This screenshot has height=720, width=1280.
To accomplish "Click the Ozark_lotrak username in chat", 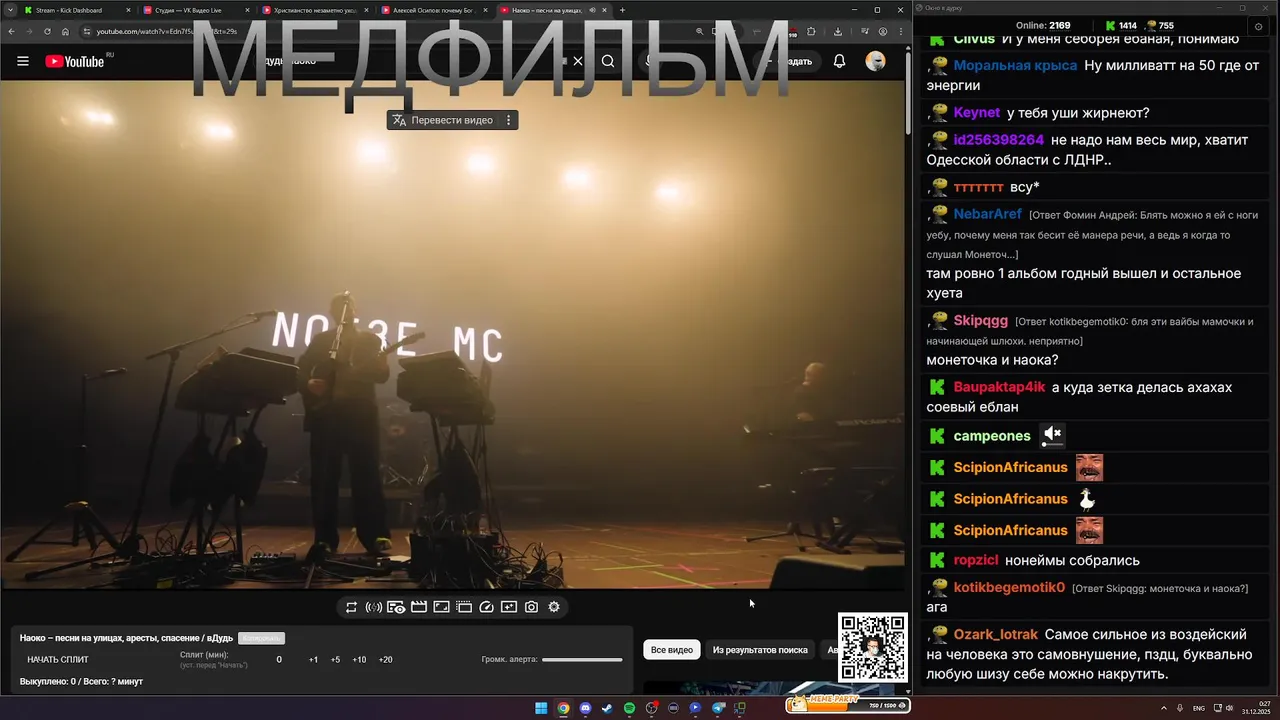I will pyautogui.click(x=996, y=635).
